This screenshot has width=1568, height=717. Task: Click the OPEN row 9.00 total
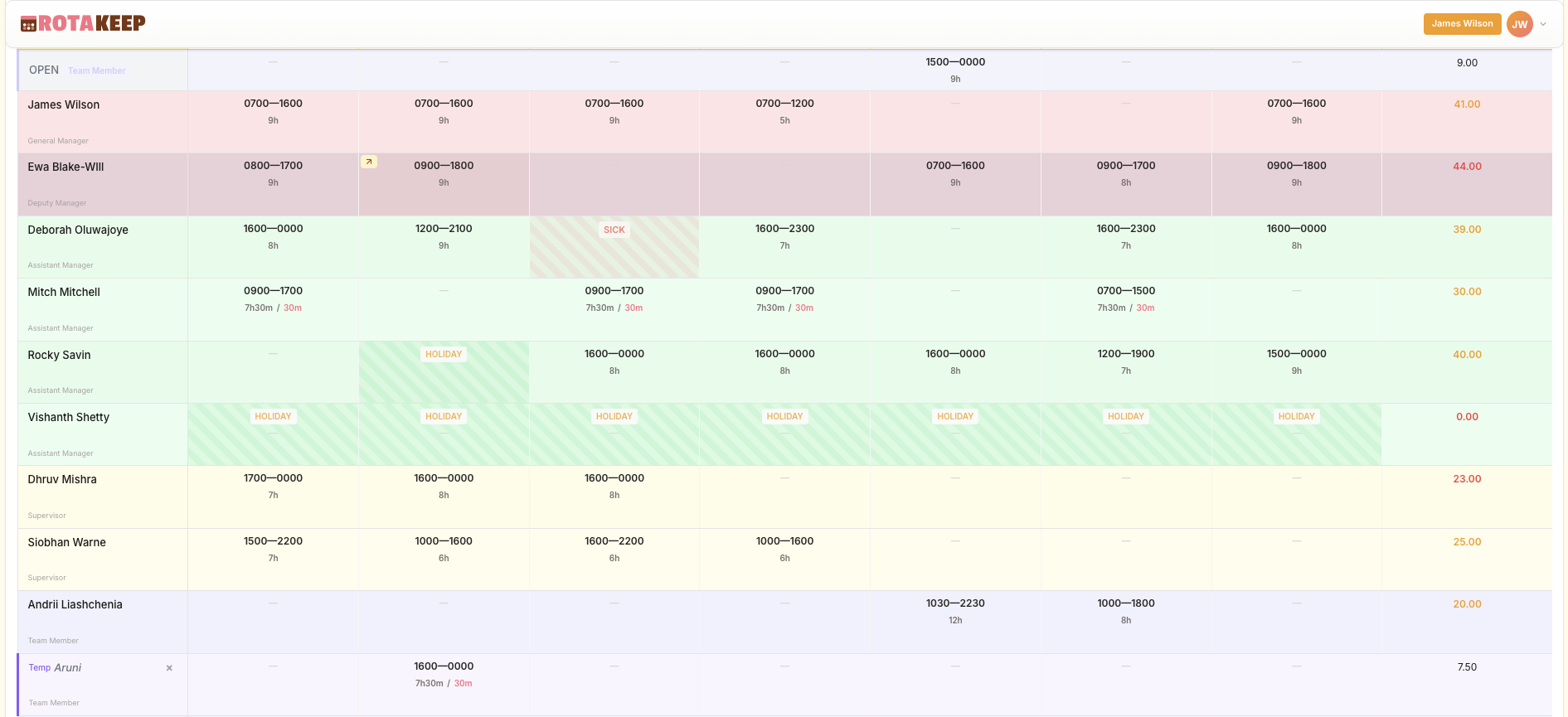[1467, 63]
